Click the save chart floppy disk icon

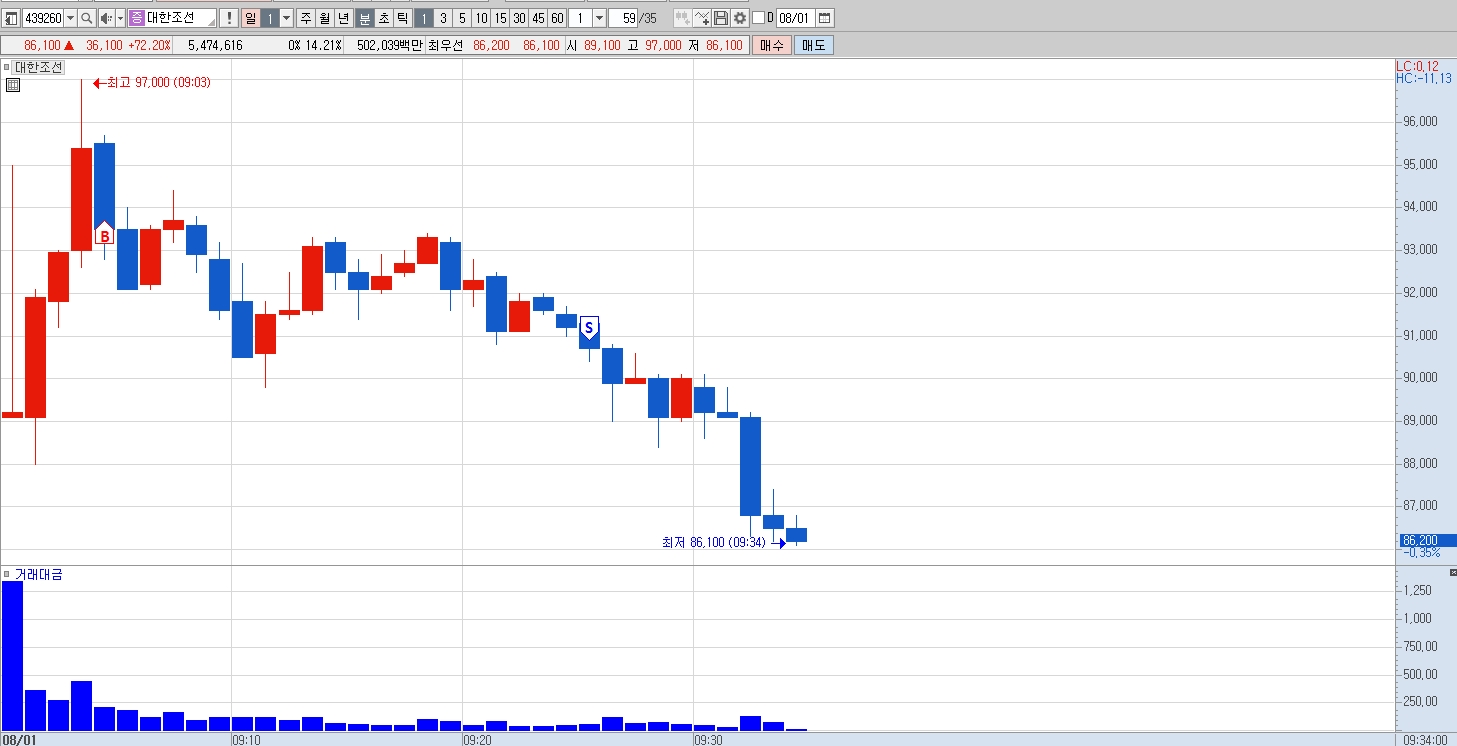click(720, 18)
